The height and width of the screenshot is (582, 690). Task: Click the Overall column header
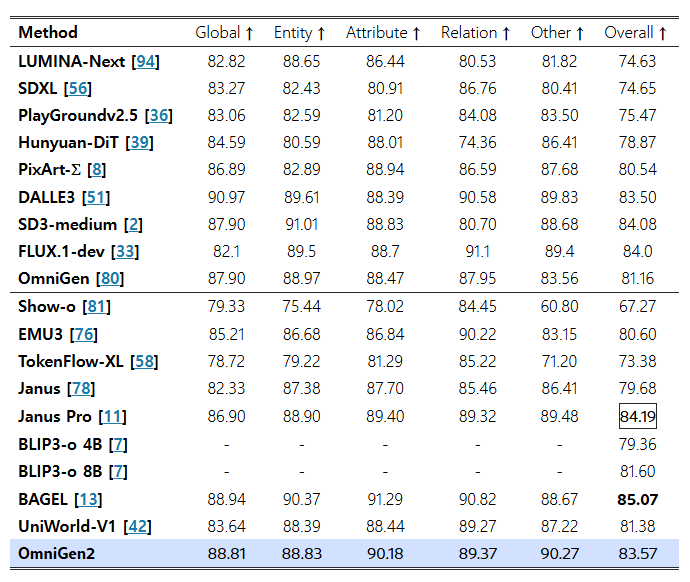pos(636,33)
